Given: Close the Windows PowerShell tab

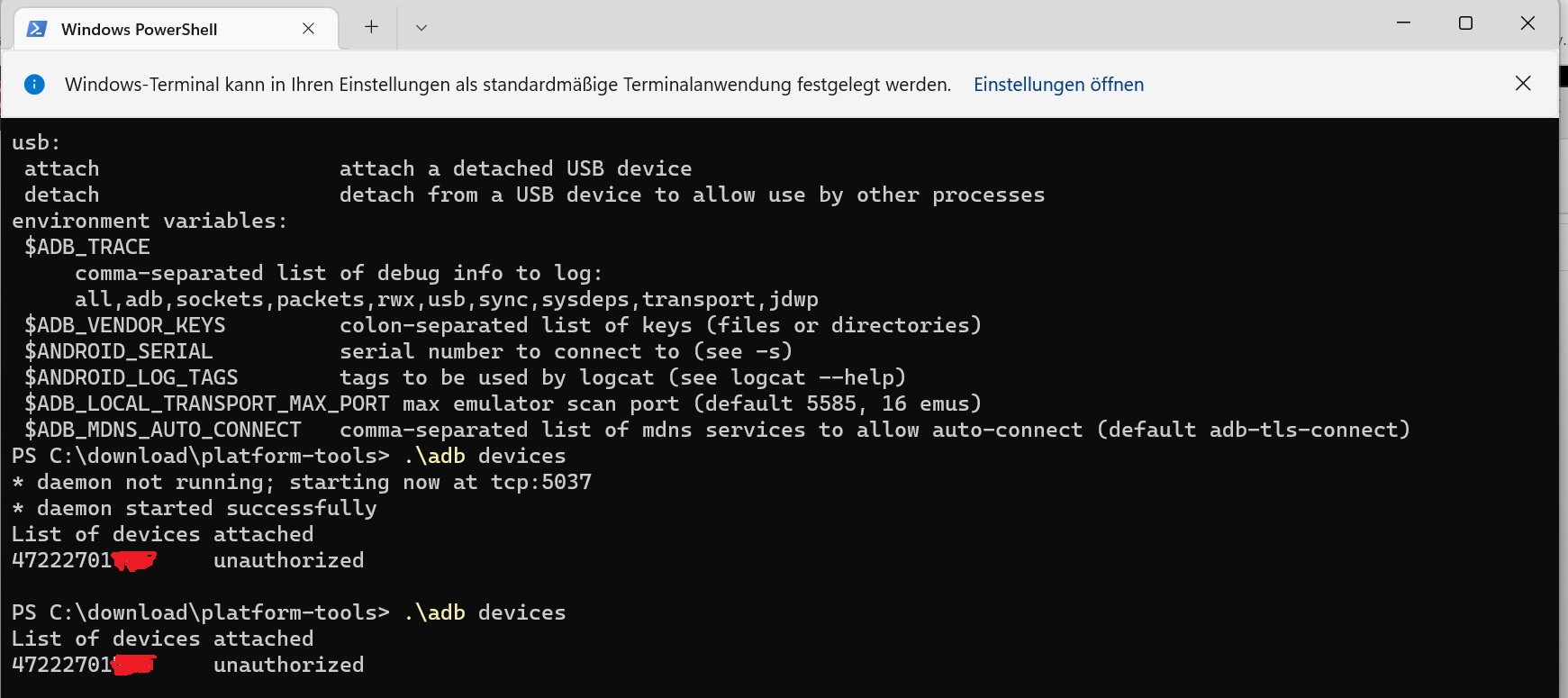Looking at the screenshot, I should point(308,29).
